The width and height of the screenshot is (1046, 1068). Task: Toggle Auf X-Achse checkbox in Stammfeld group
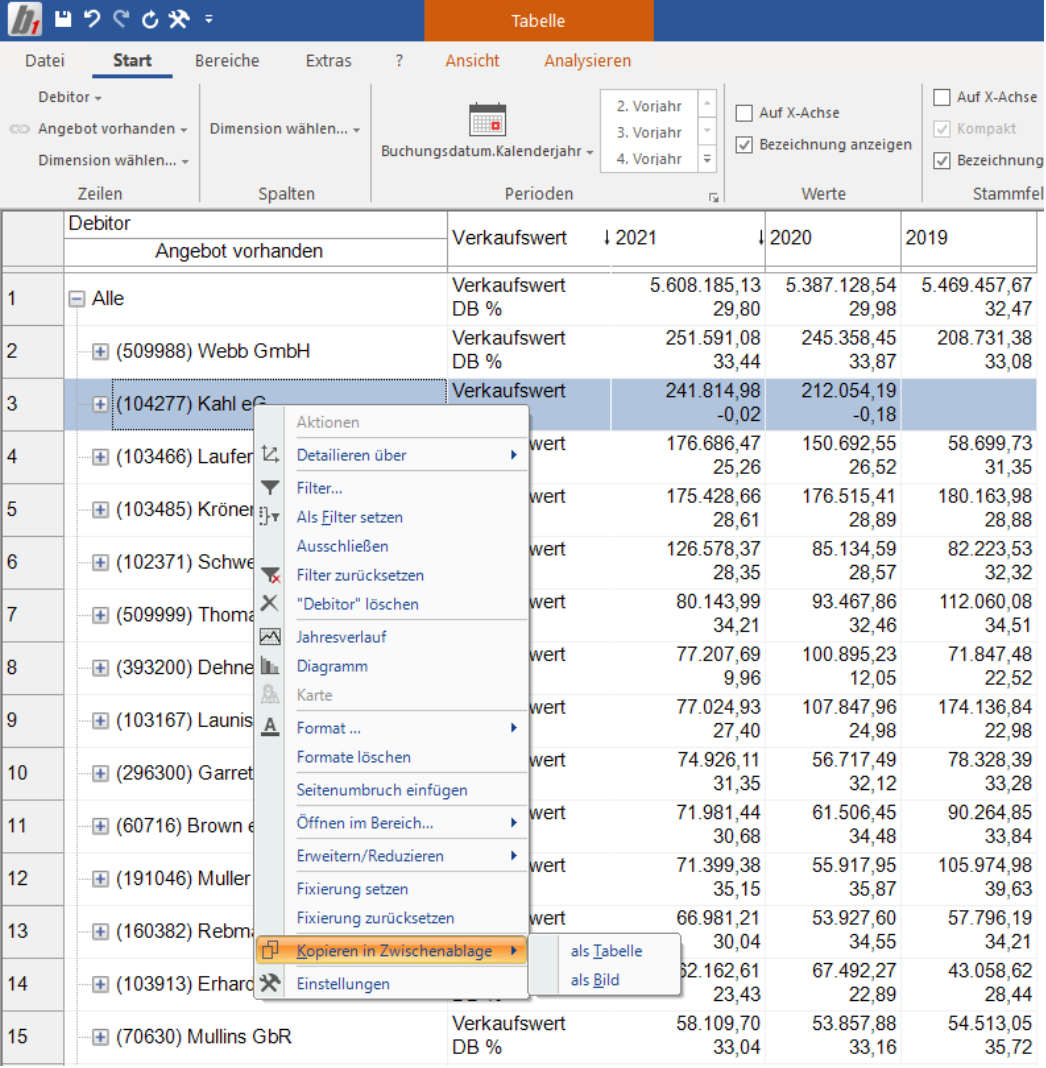pyautogui.click(x=942, y=97)
